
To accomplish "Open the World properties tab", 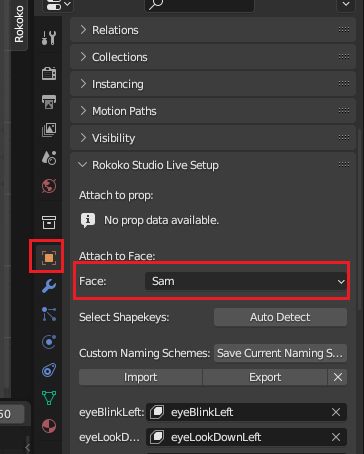I will tap(49, 186).
